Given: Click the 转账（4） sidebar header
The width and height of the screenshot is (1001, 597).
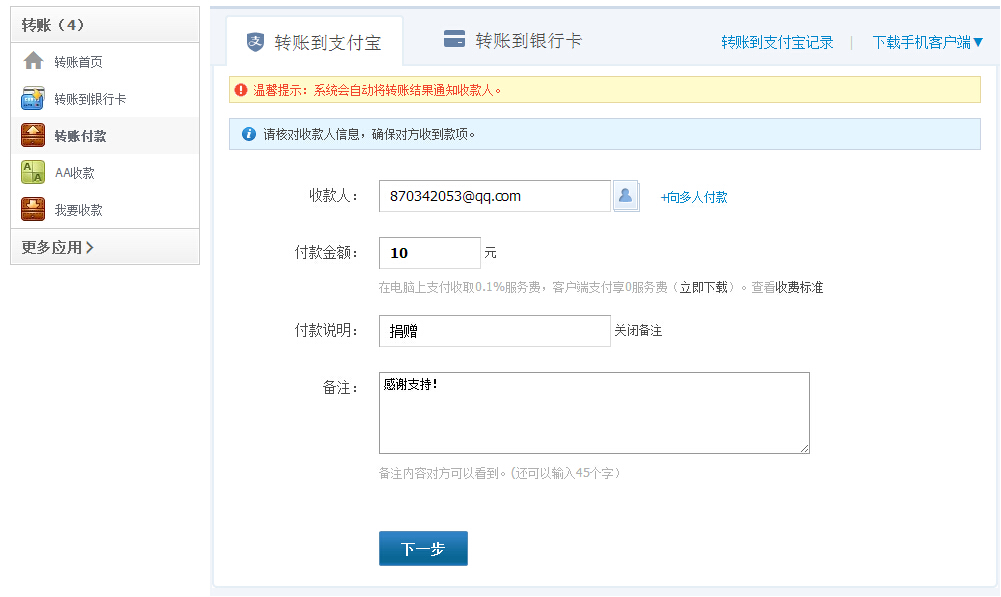Looking at the screenshot, I should (x=105, y=25).
